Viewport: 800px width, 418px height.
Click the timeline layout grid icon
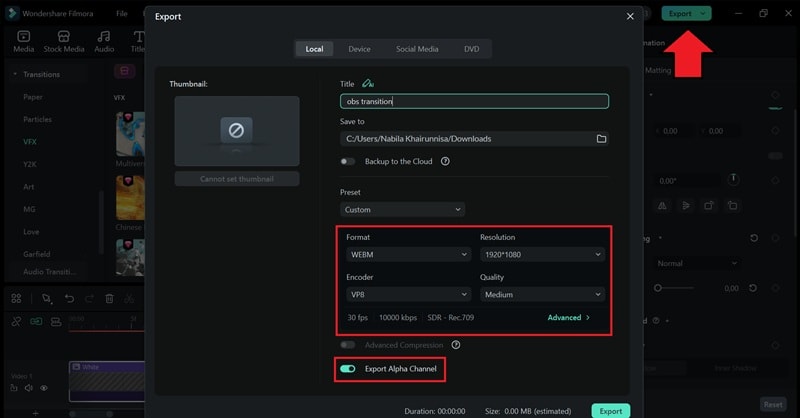tap(16, 299)
